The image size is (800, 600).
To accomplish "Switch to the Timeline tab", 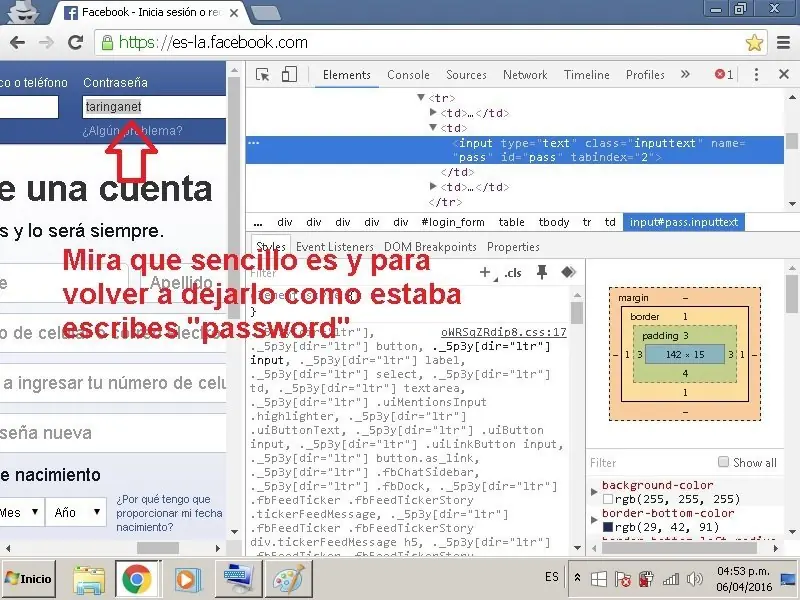I will point(587,75).
